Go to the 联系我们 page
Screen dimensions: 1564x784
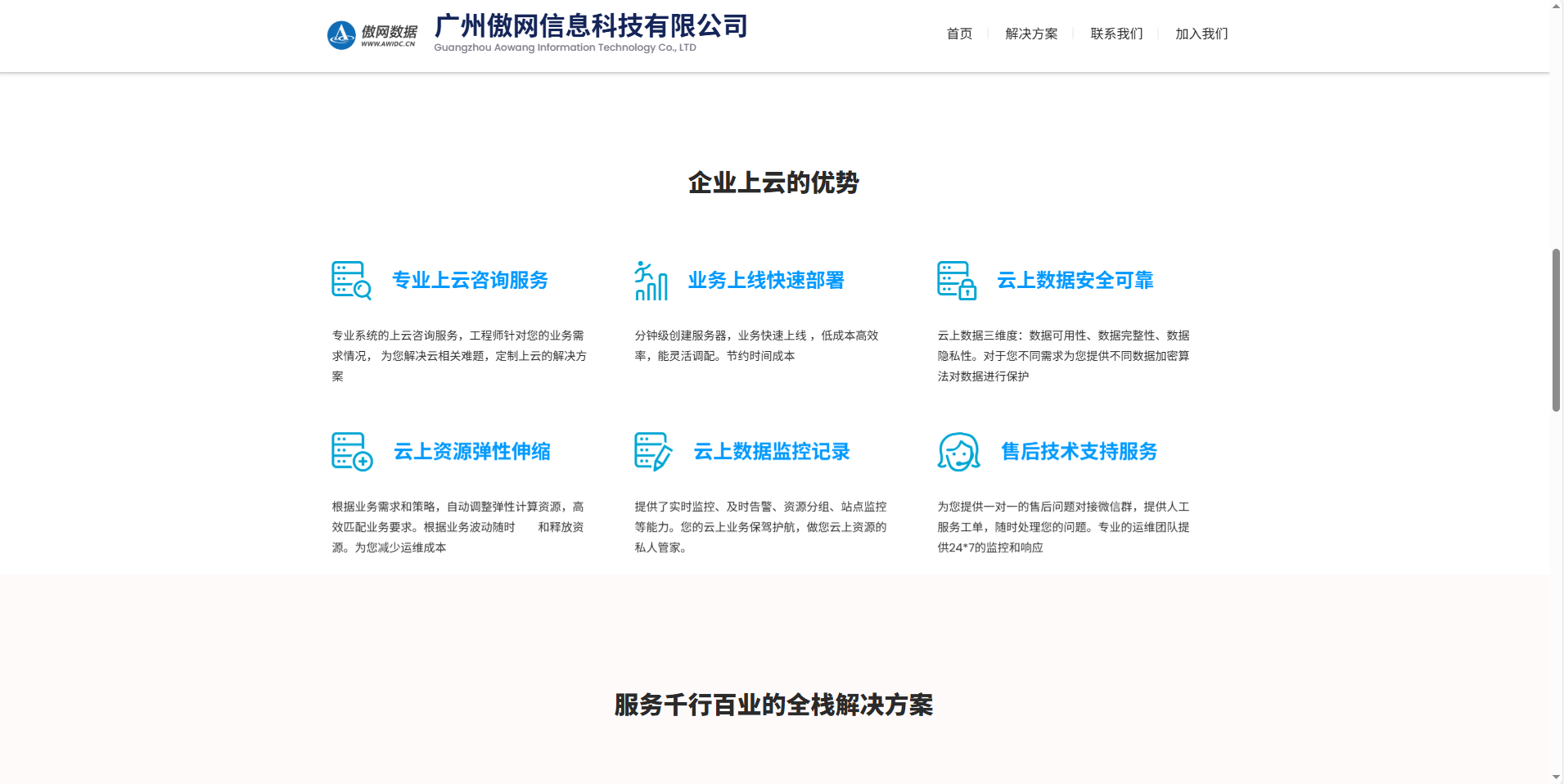[1116, 34]
